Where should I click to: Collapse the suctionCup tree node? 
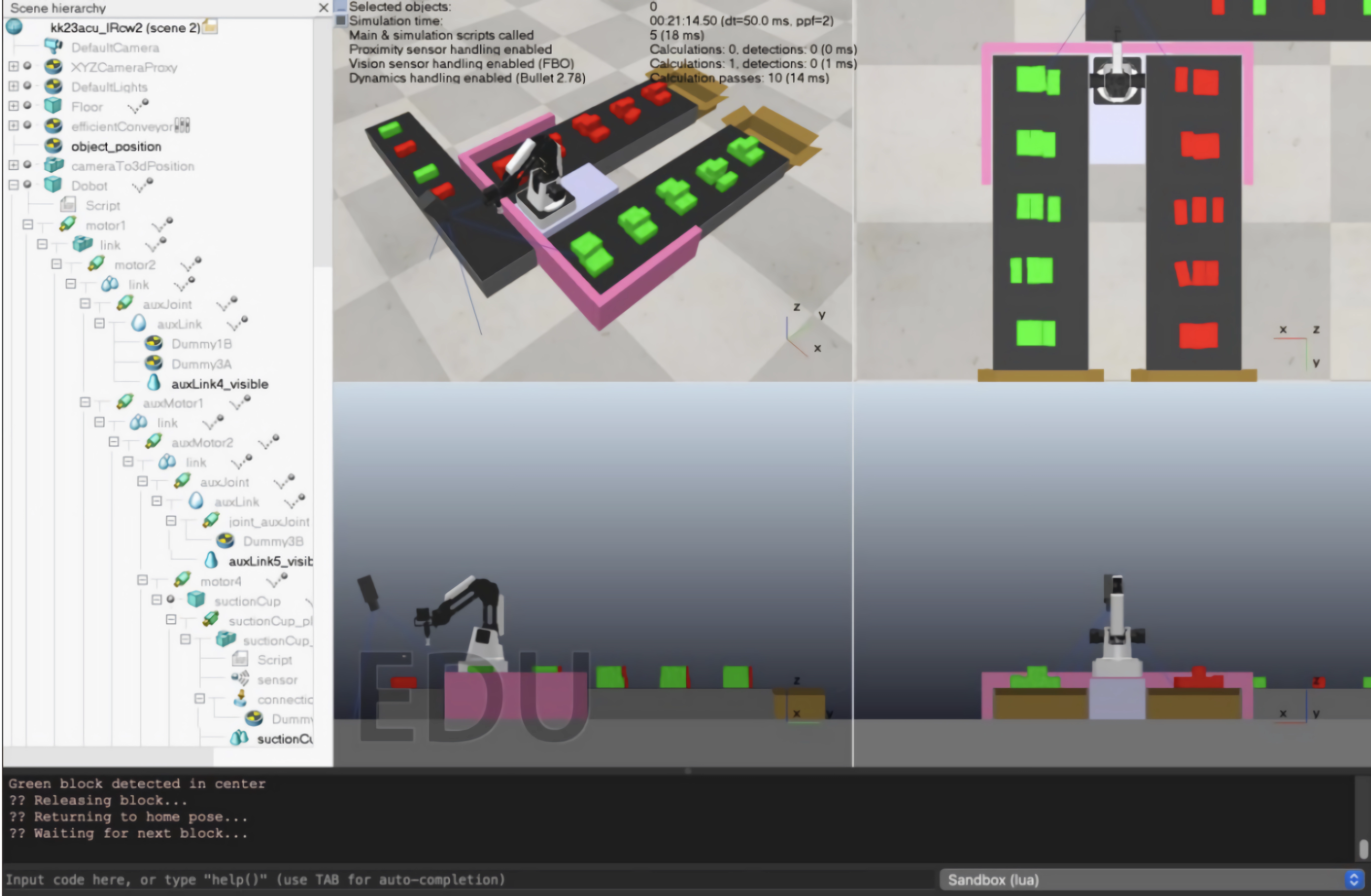pos(157,599)
